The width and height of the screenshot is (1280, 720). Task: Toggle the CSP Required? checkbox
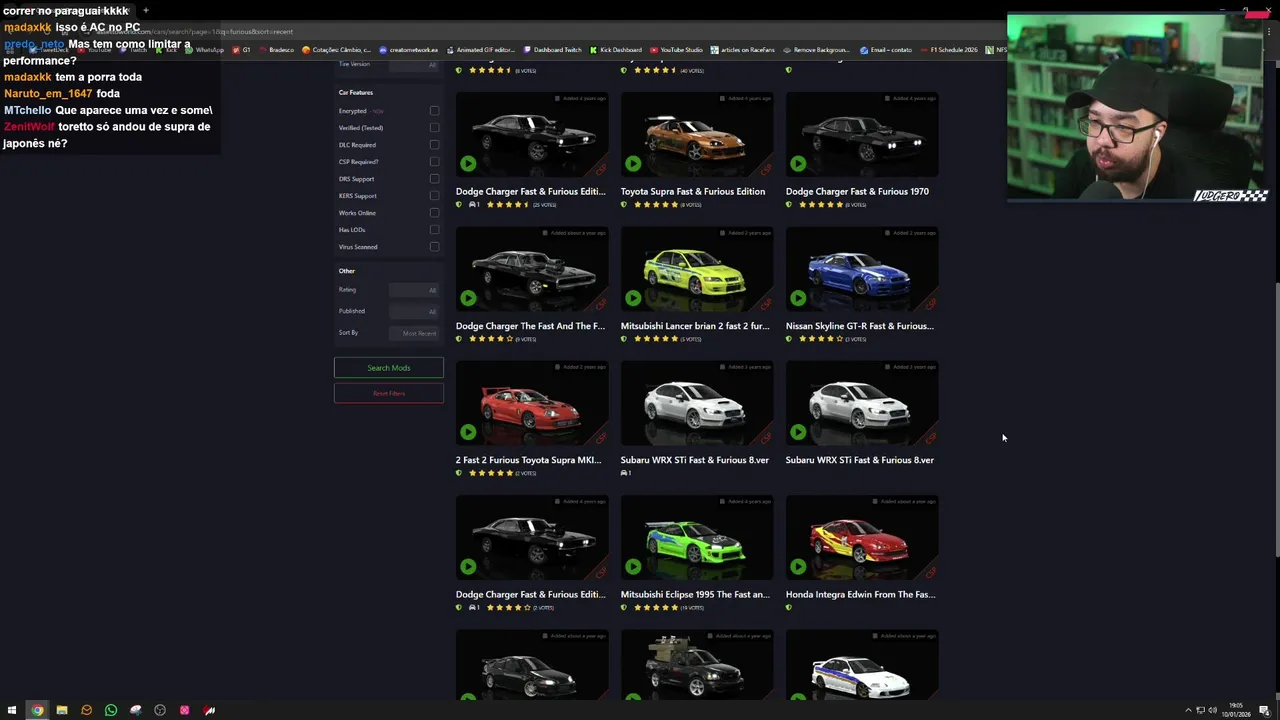pos(434,162)
